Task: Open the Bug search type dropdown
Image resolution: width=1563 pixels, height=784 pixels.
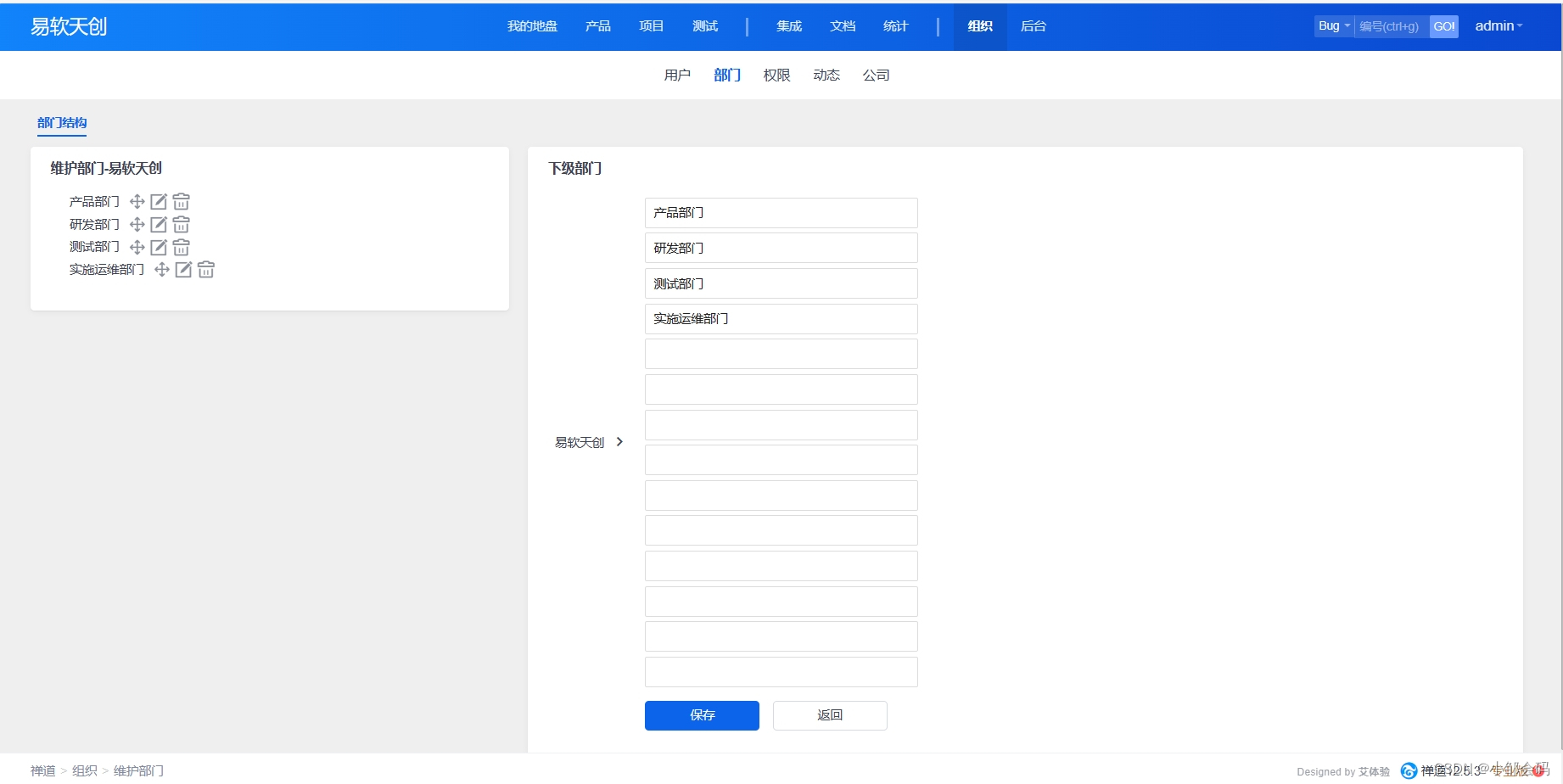Action: [1334, 26]
